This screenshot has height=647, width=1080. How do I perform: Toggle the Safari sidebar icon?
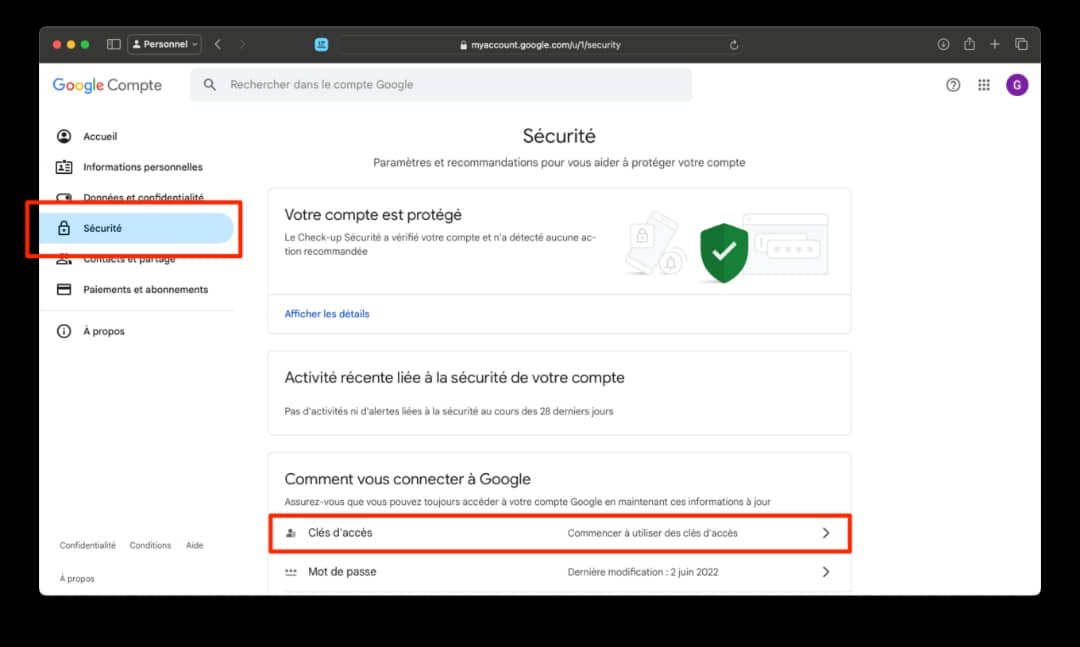pyautogui.click(x=114, y=44)
